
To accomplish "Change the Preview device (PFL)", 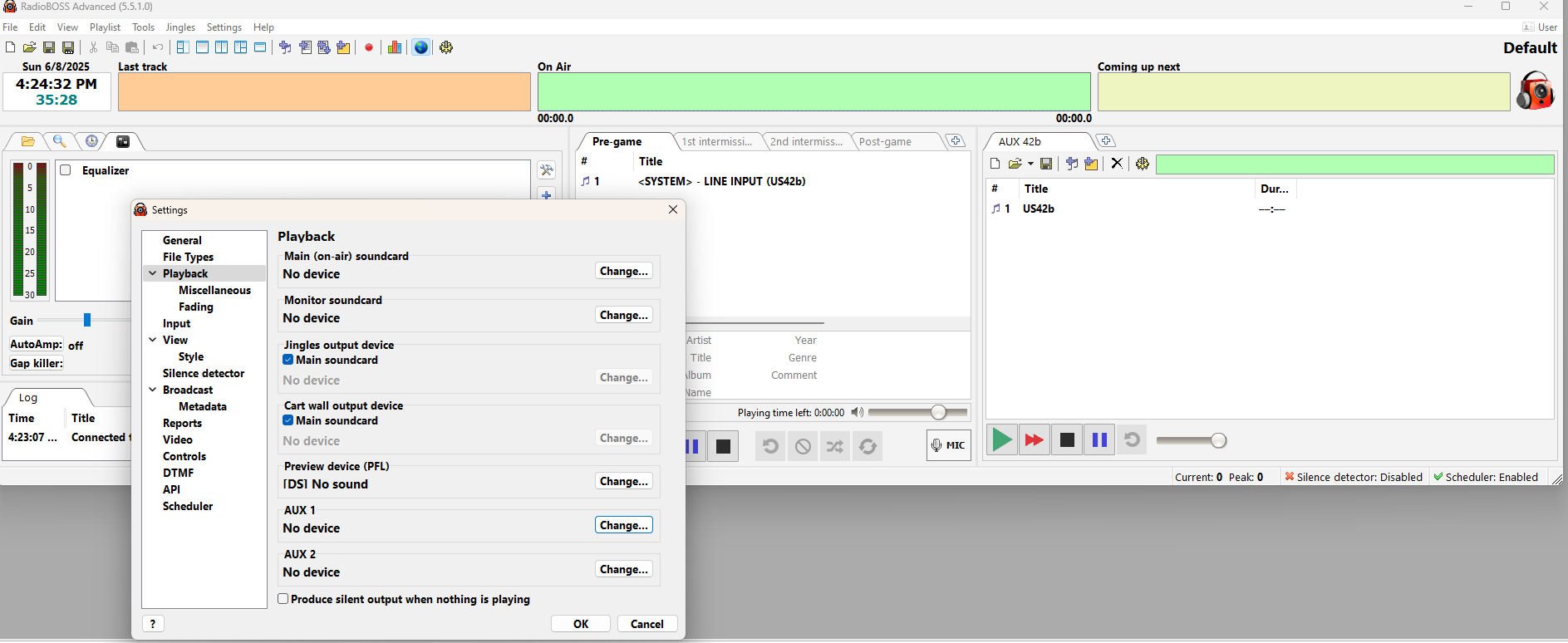I will click(x=624, y=481).
